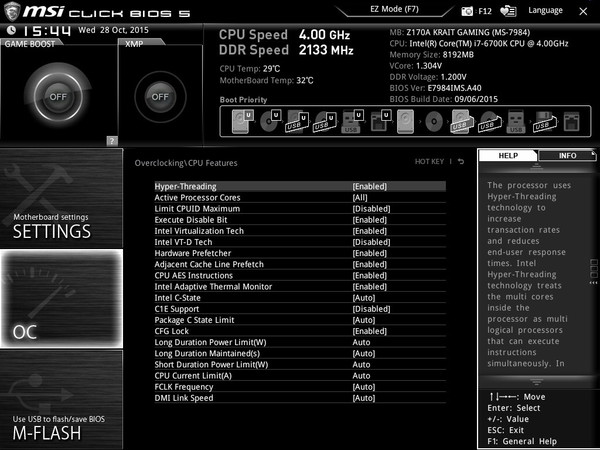Change the Intel C-State setting
Image resolution: width=600 pixels, height=450 pixels.
pyautogui.click(x=300, y=297)
